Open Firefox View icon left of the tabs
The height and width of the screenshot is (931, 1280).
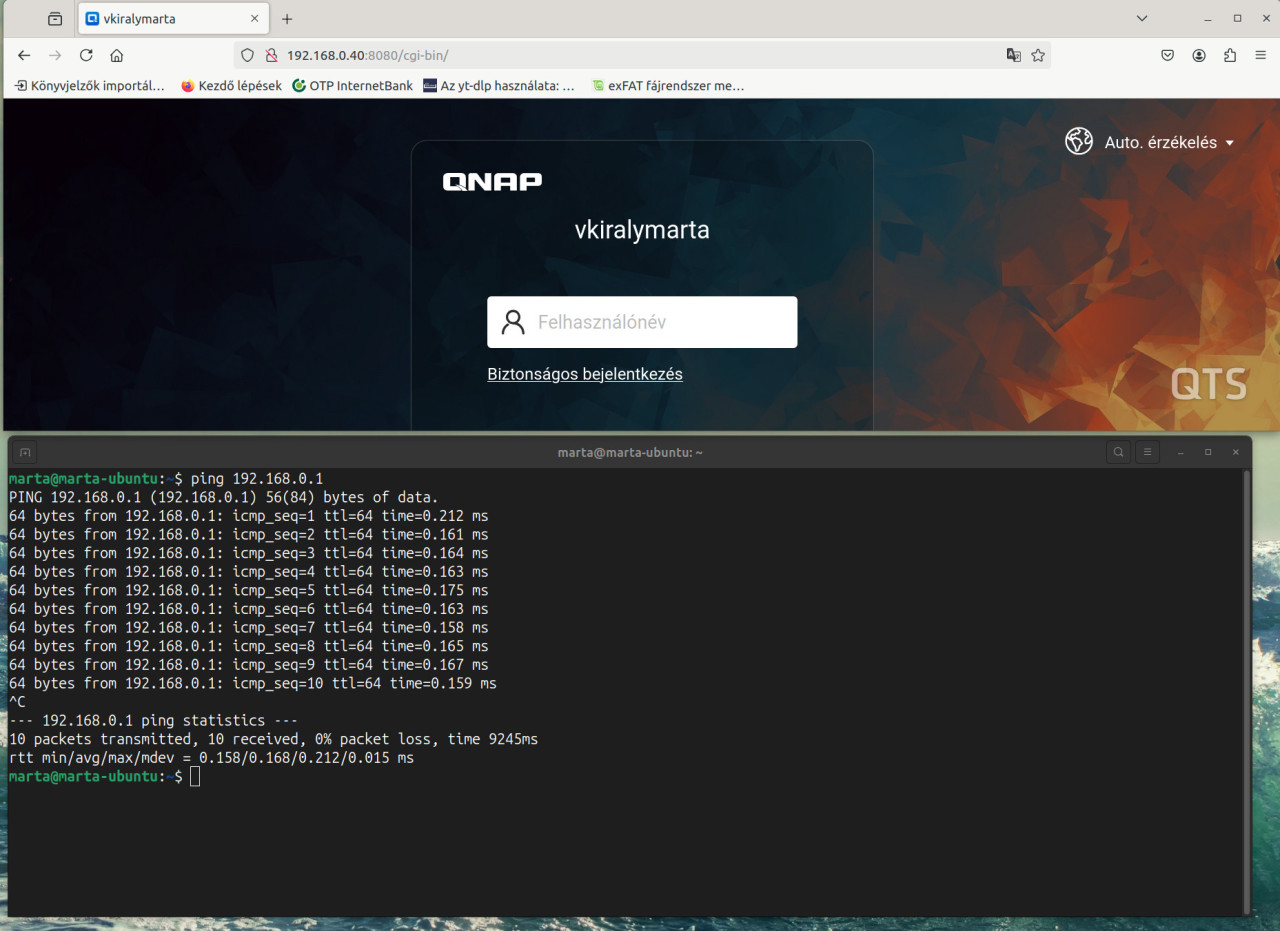(x=55, y=18)
